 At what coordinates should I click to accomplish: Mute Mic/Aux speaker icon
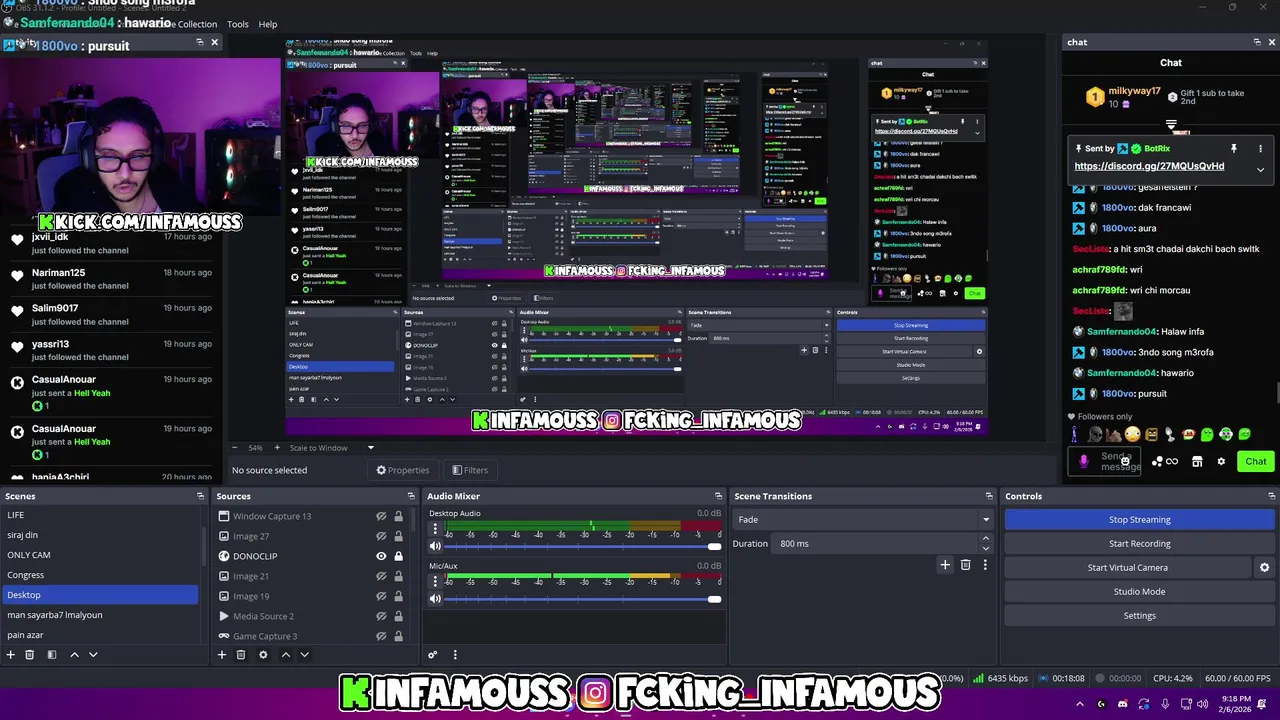[x=435, y=599]
